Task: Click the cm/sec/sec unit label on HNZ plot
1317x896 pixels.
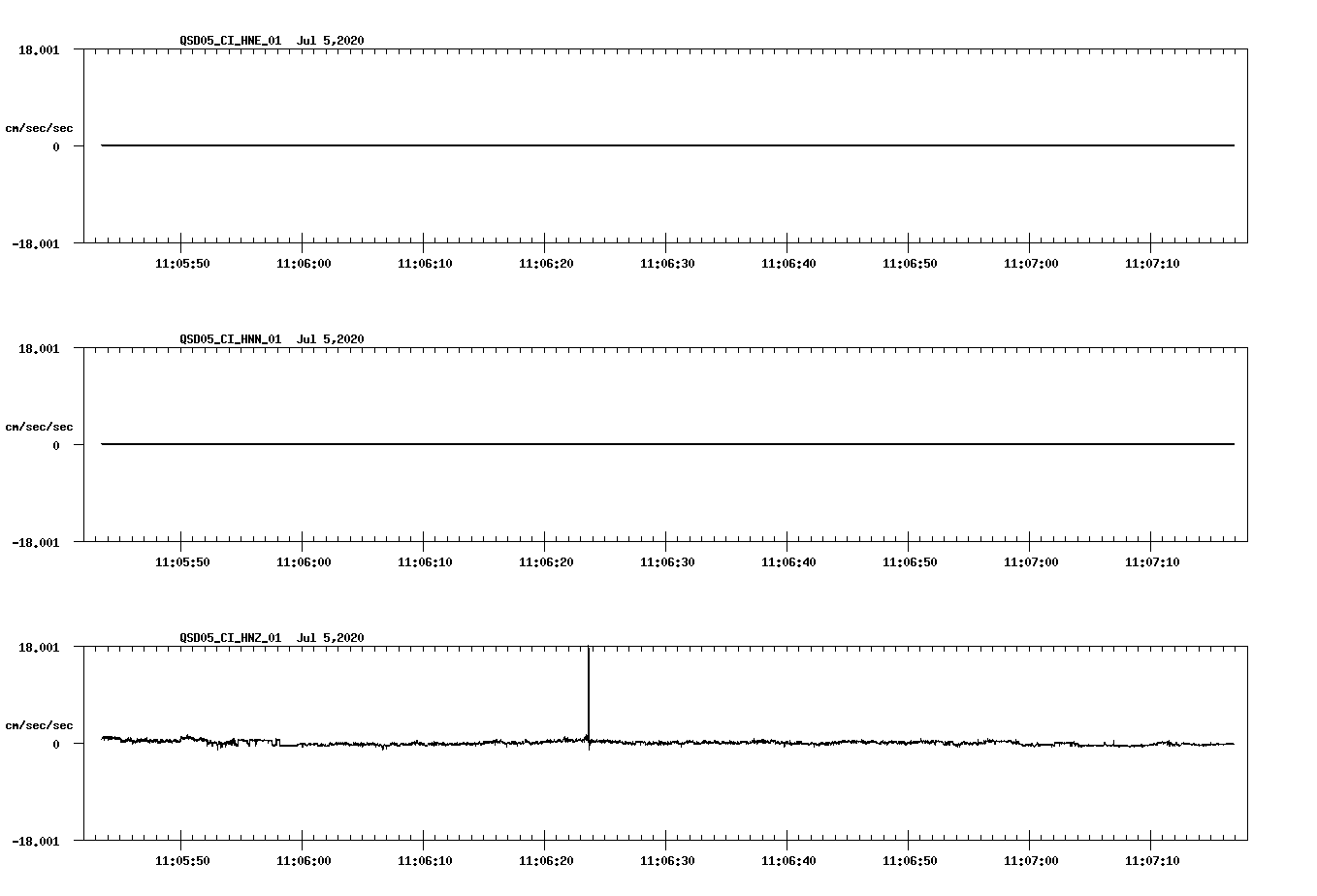Action: click(39, 725)
